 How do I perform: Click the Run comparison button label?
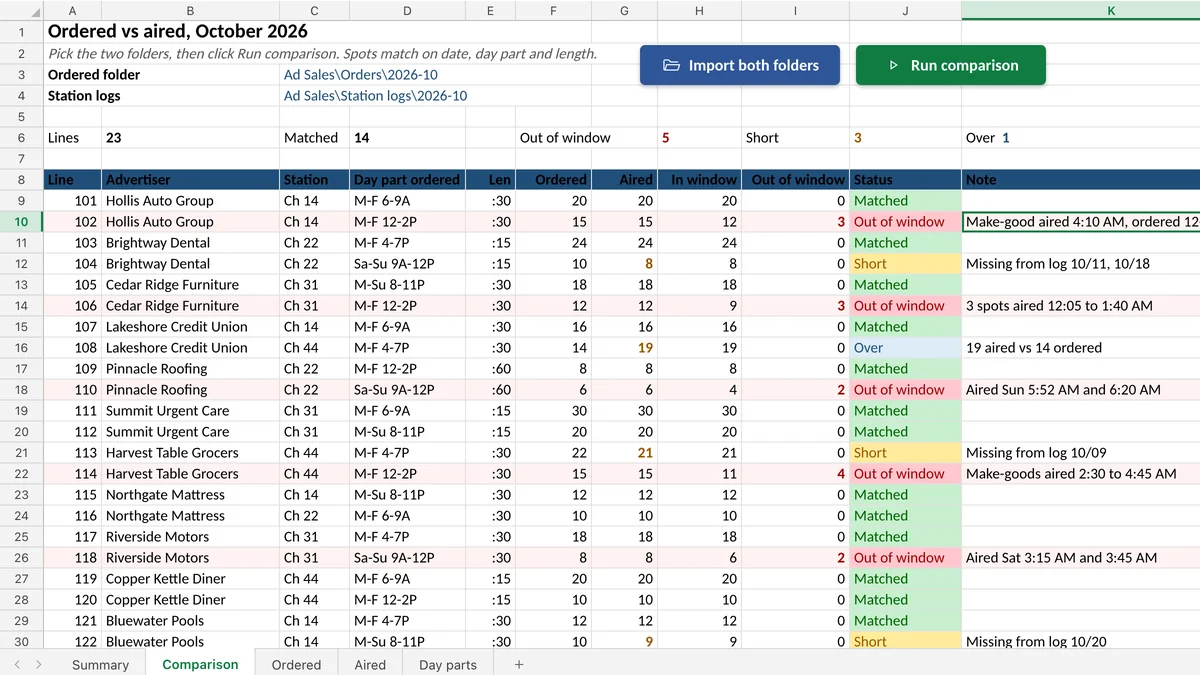point(964,65)
